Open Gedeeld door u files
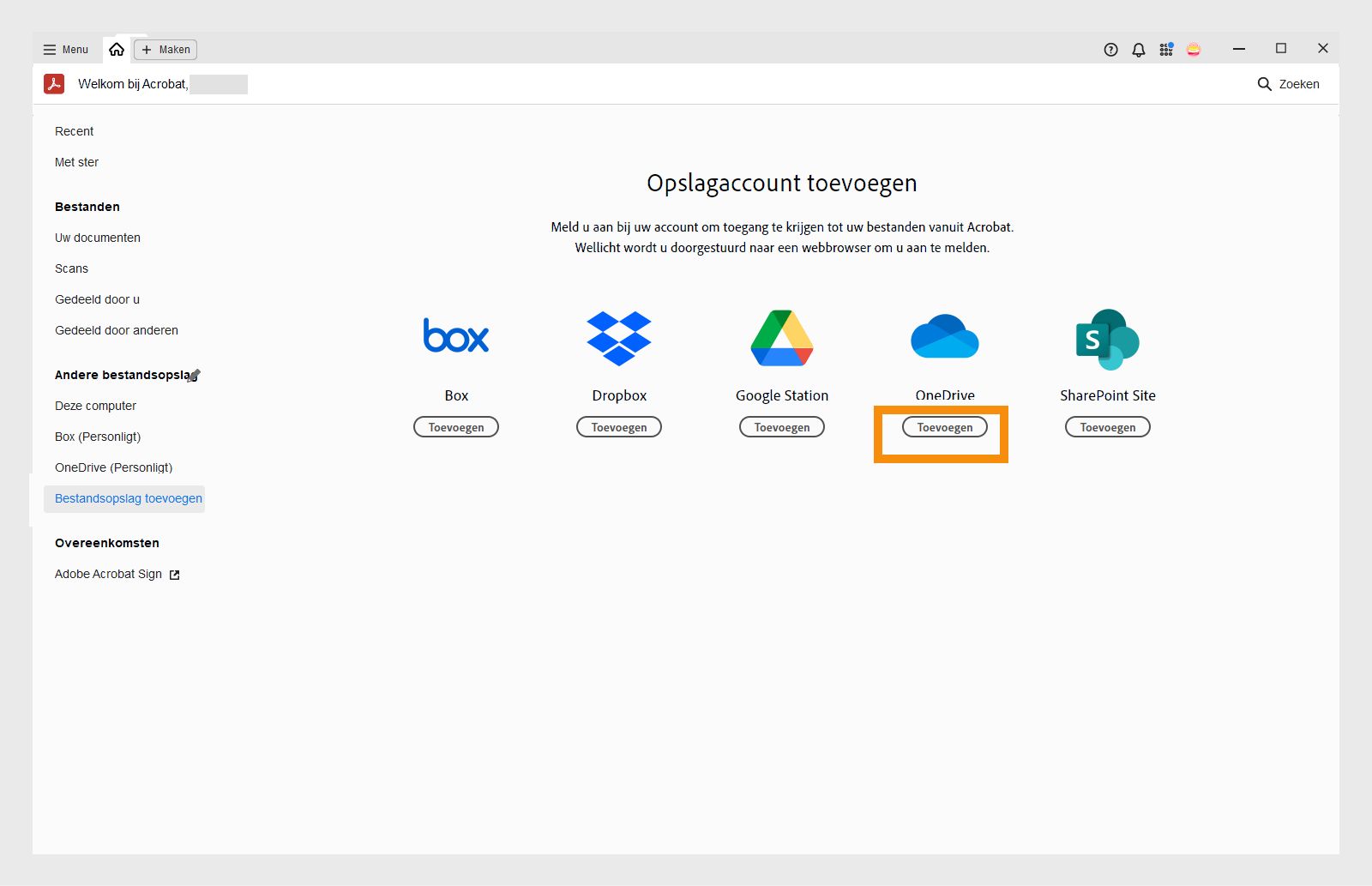The height and width of the screenshot is (886, 1372). 97,299
